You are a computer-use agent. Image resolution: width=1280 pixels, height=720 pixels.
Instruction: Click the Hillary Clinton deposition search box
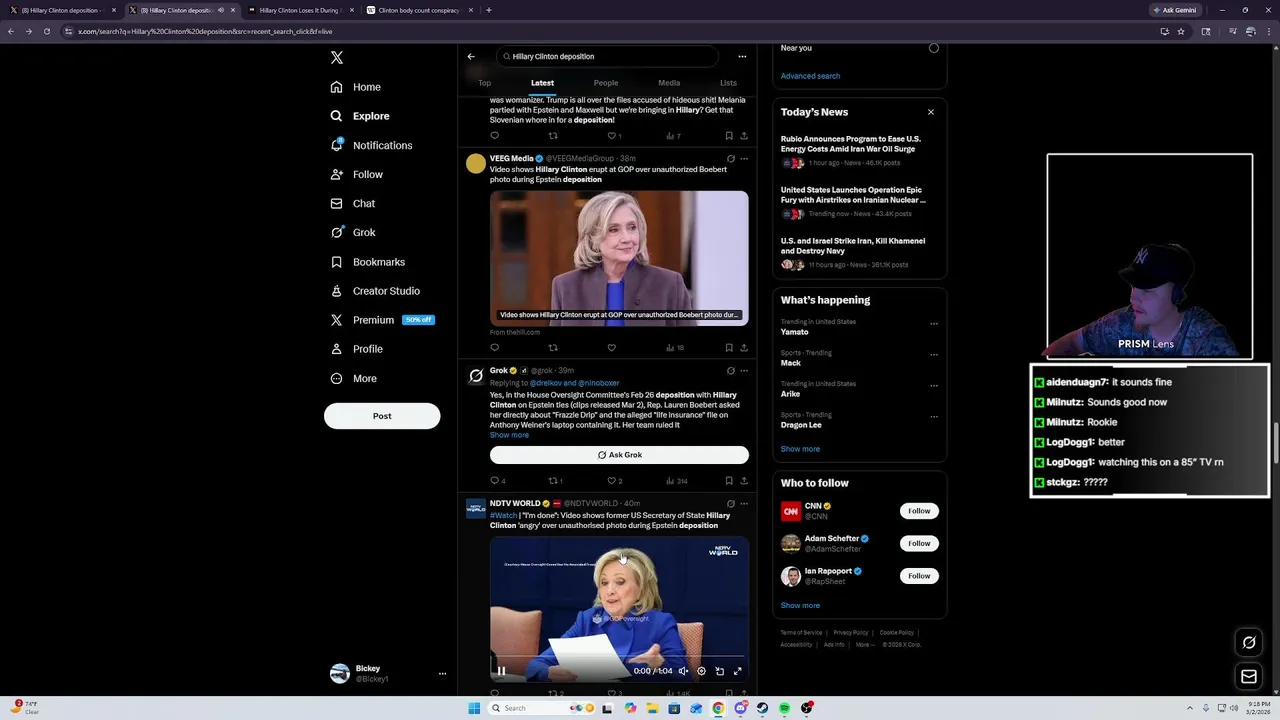tap(608, 57)
